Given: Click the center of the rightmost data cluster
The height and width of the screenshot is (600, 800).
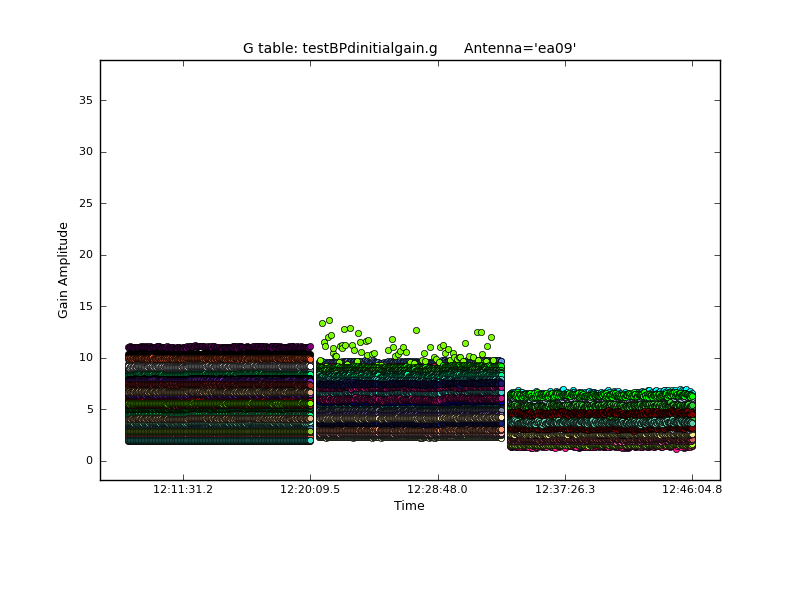Looking at the screenshot, I should click(600, 420).
